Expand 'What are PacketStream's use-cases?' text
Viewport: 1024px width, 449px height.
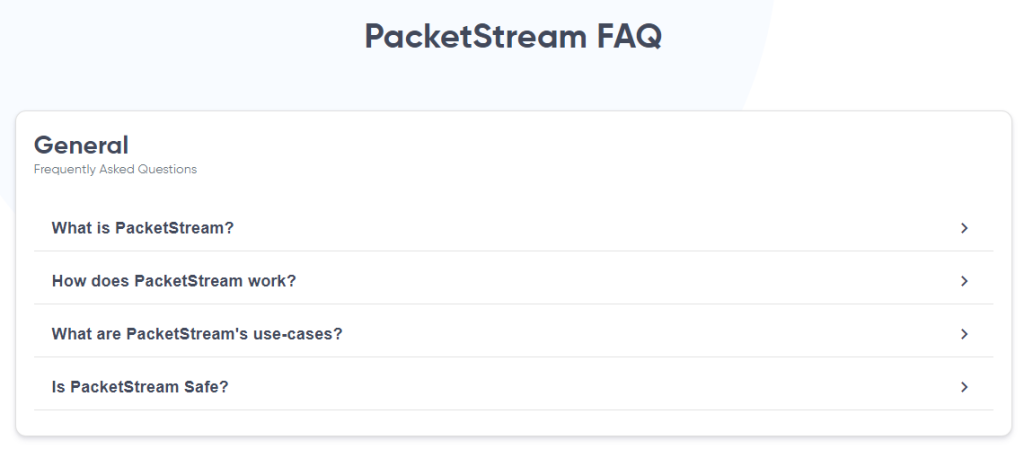tap(197, 334)
